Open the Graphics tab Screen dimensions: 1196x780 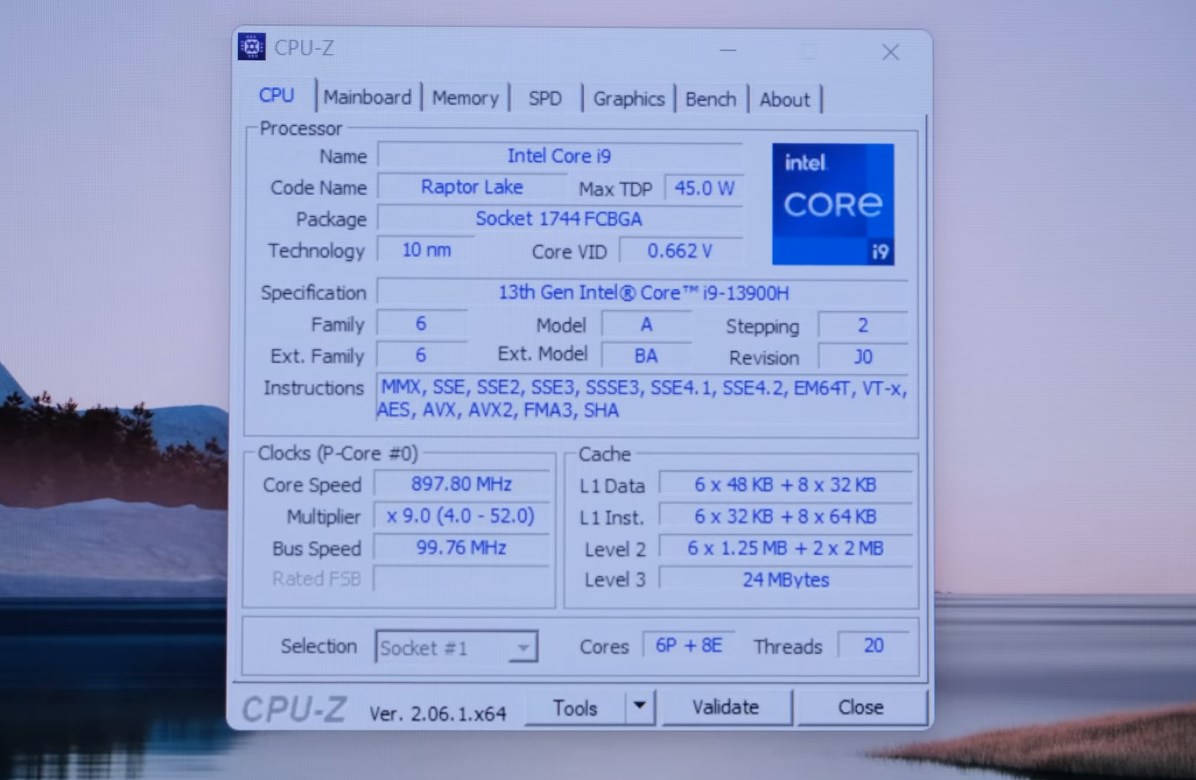tap(629, 99)
